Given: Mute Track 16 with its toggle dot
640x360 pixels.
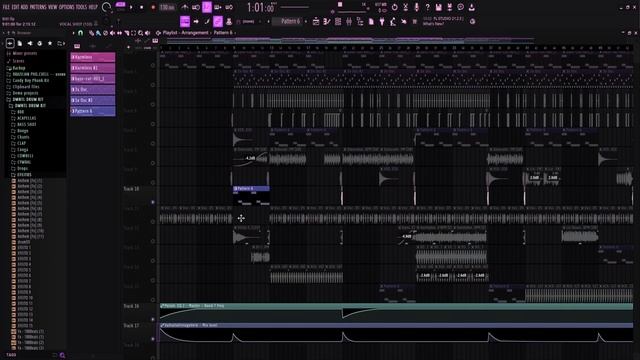Looking at the screenshot, I should point(153,319).
